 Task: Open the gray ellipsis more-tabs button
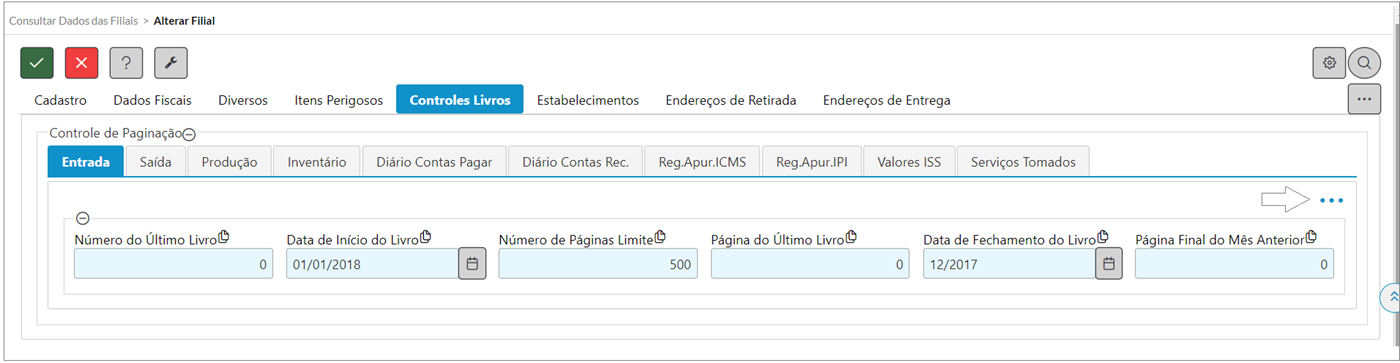1365,99
